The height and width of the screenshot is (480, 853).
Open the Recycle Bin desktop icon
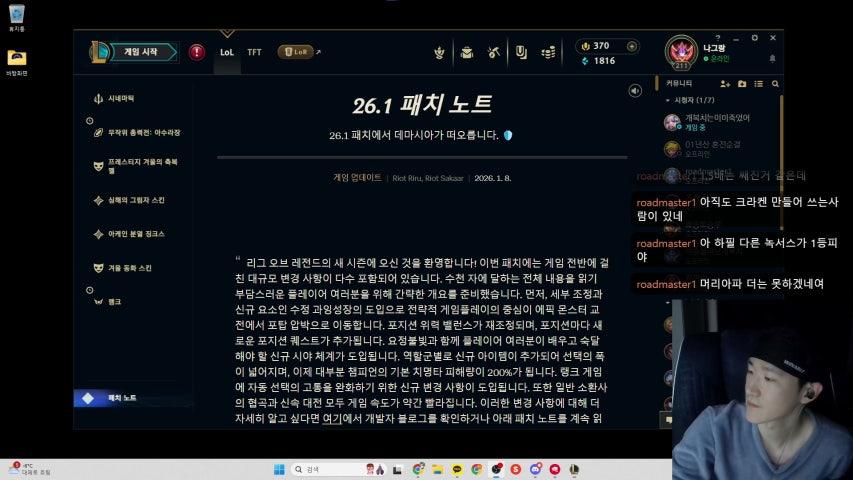[x=17, y=18]
